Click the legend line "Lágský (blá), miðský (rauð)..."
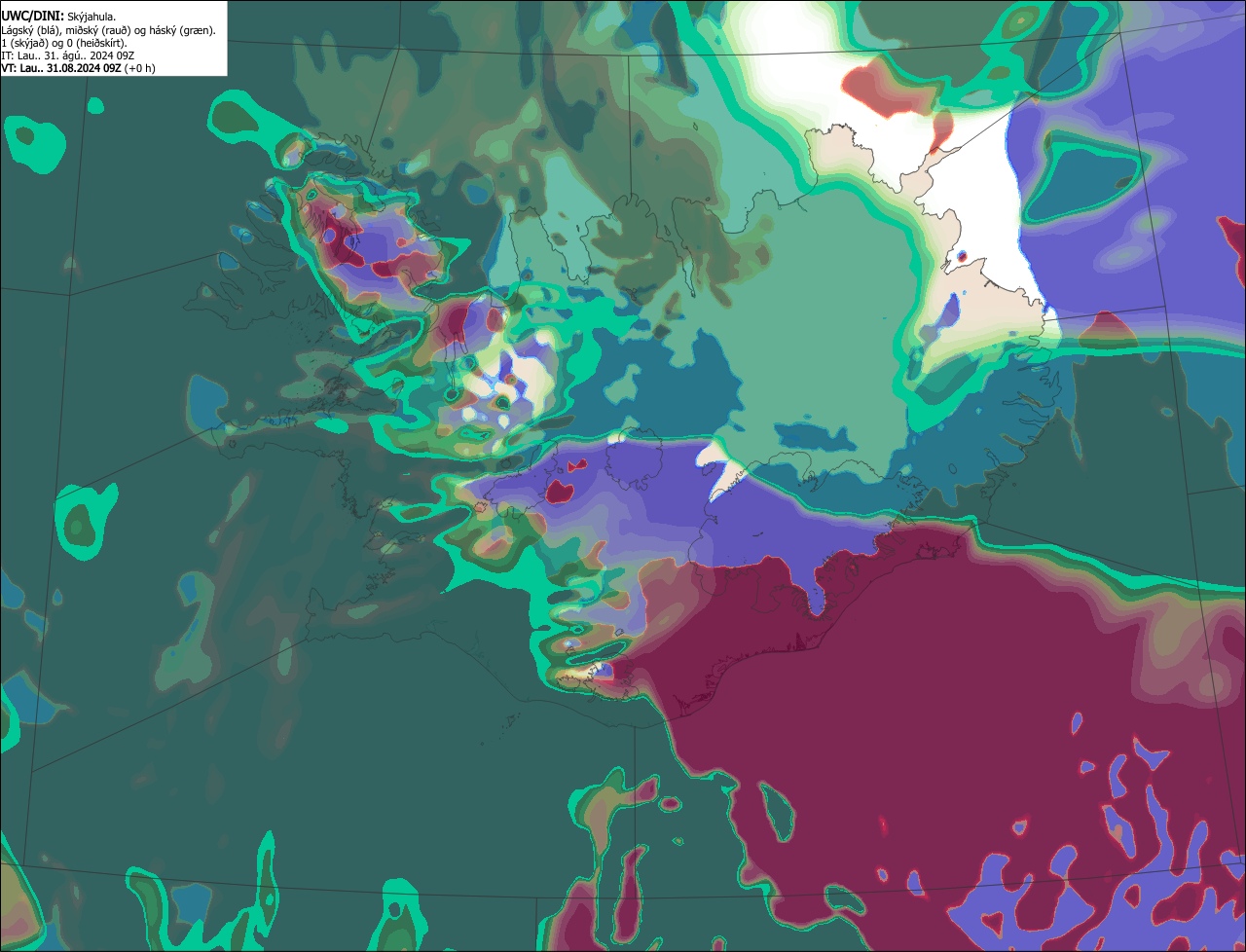The height and width of the screenshot is (952, 1246). pos(109,30)
